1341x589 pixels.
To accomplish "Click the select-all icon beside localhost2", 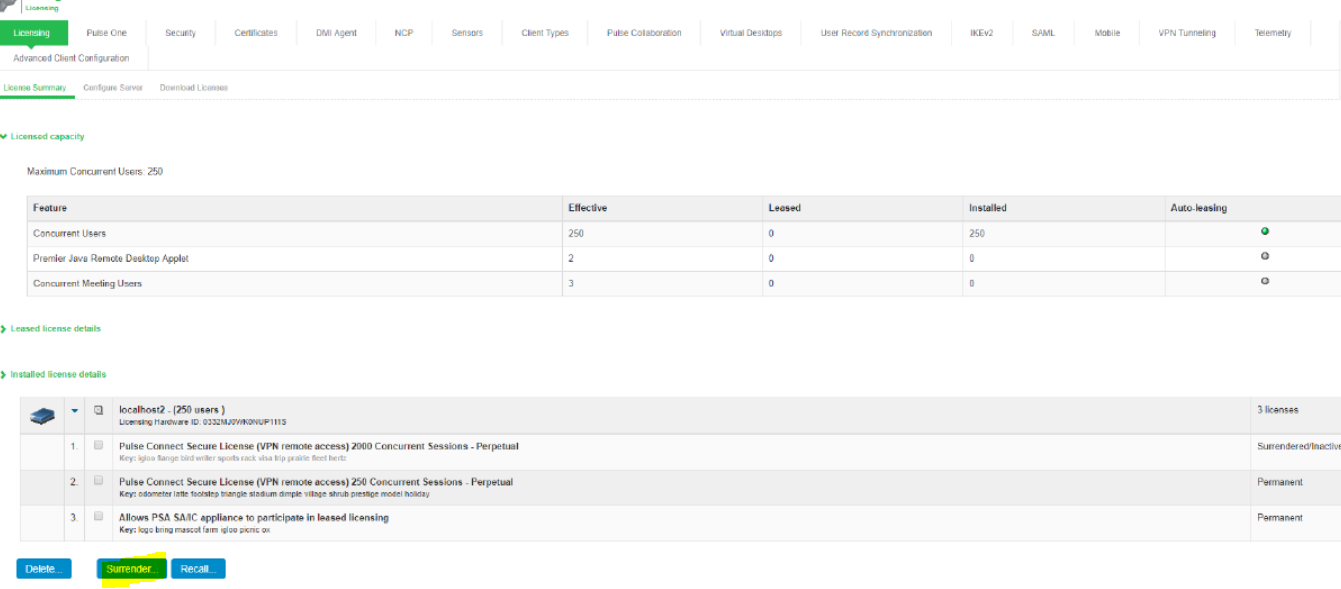I will [98, 410].
